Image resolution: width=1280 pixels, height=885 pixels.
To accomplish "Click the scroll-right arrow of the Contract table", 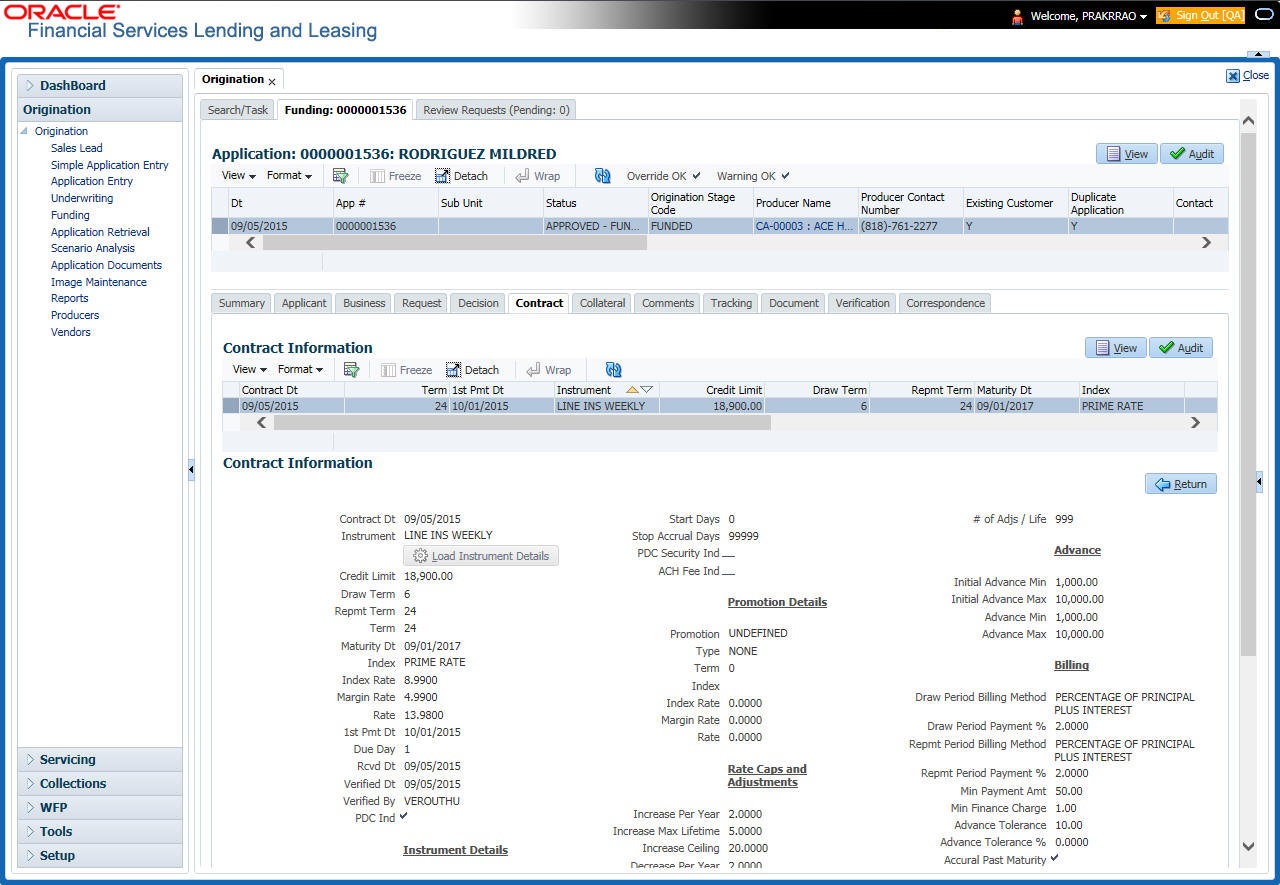I will point(1195,423).
